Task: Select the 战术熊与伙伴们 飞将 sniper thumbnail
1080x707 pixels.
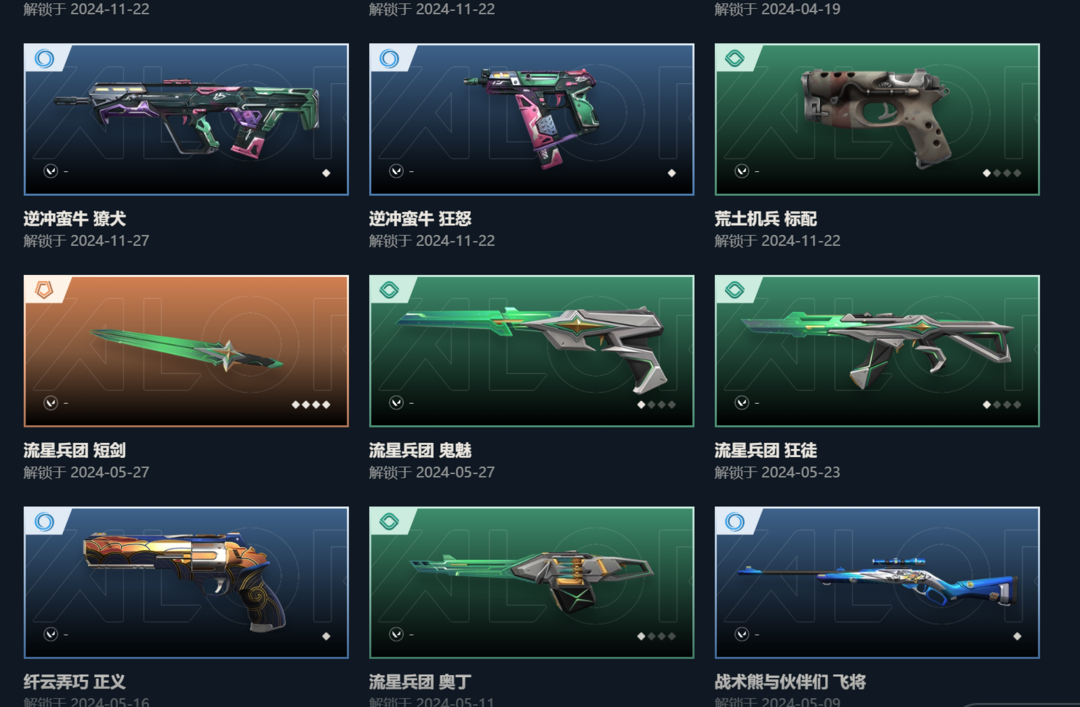Action: tap(877, 582)
